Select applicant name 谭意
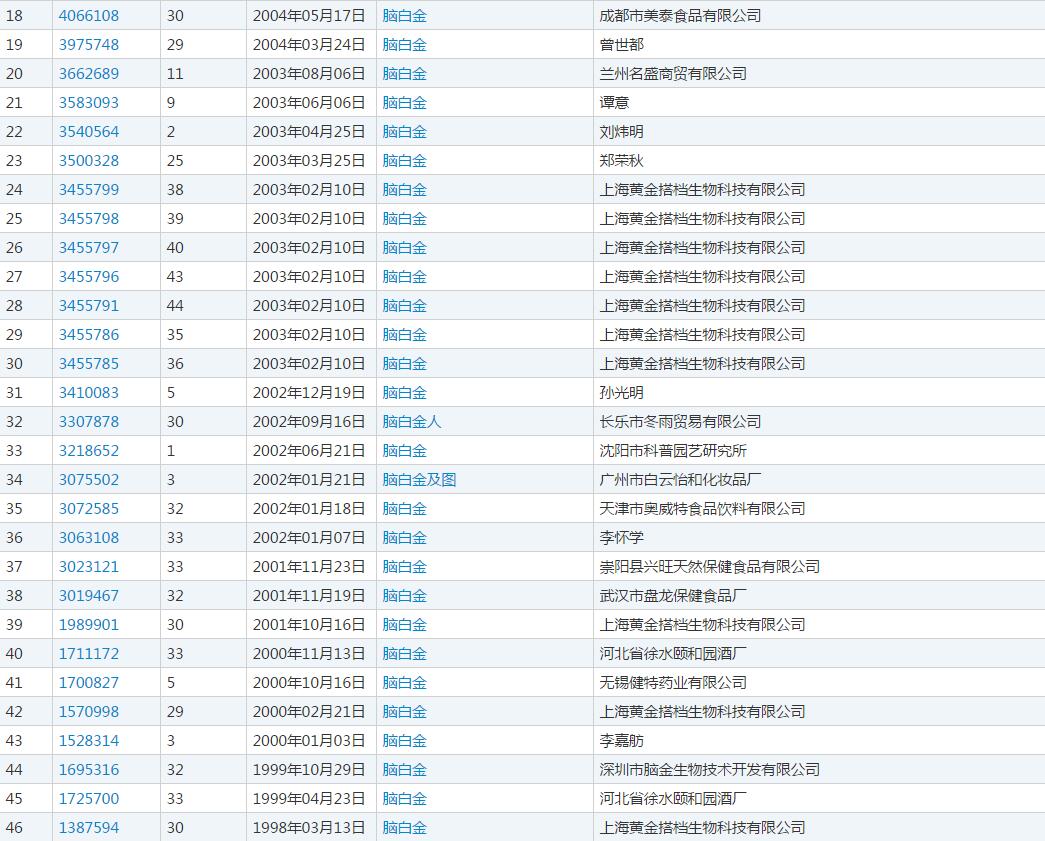This screenshot has width=1045, height=841. pos(614,103)
